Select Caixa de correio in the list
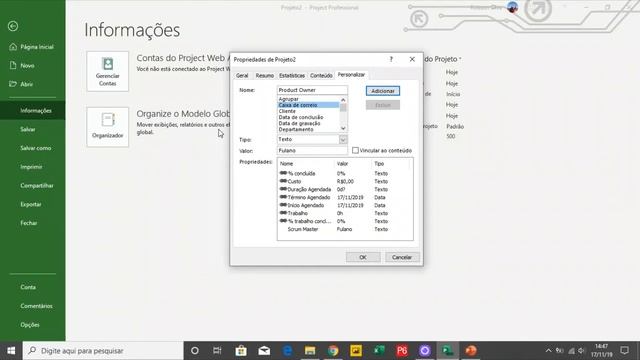The height and width of the screenshot is (360, 640). point(308,105)
